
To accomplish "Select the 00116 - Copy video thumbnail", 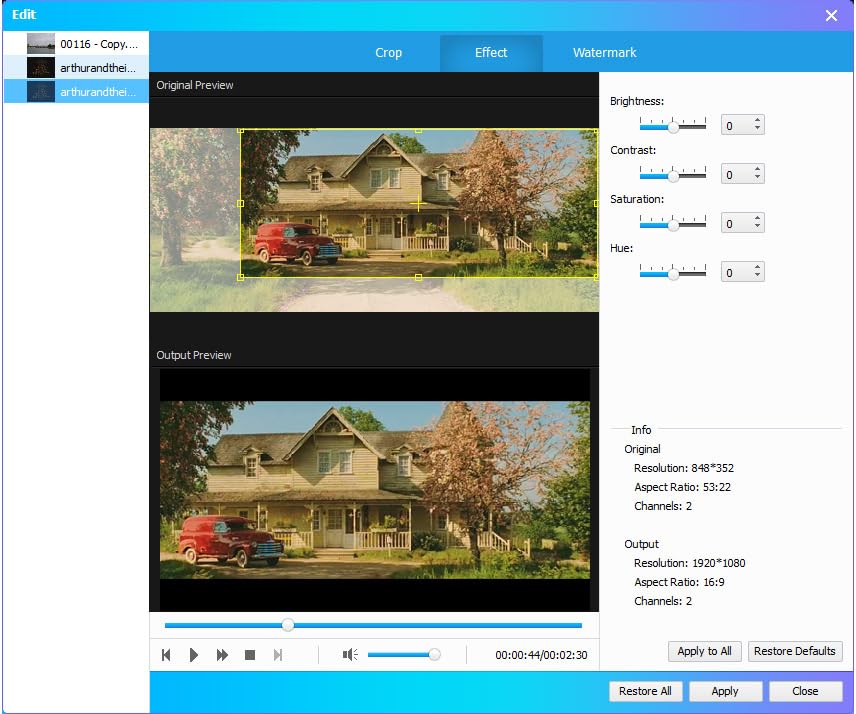I will (x=41, y=43).
